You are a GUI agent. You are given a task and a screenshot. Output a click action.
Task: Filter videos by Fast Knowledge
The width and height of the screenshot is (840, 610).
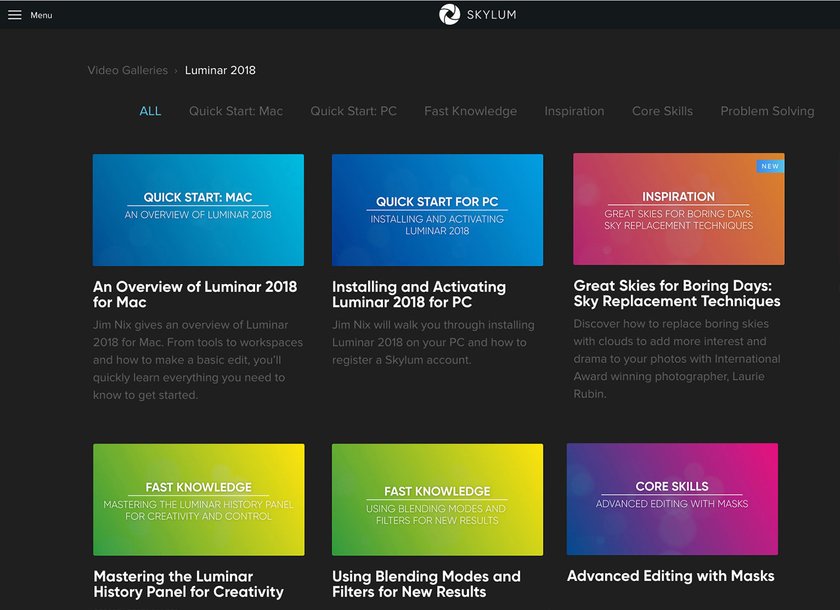tap(470, 111)
